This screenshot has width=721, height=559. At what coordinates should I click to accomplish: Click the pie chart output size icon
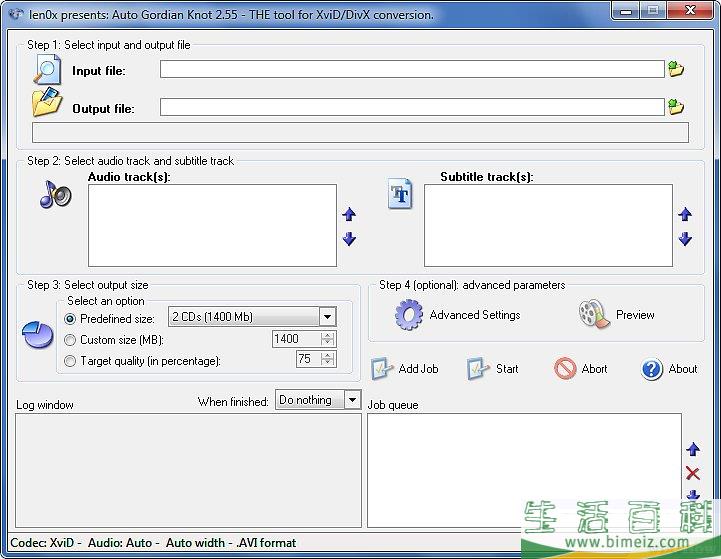pyautogui.click(x=38, y=335)
